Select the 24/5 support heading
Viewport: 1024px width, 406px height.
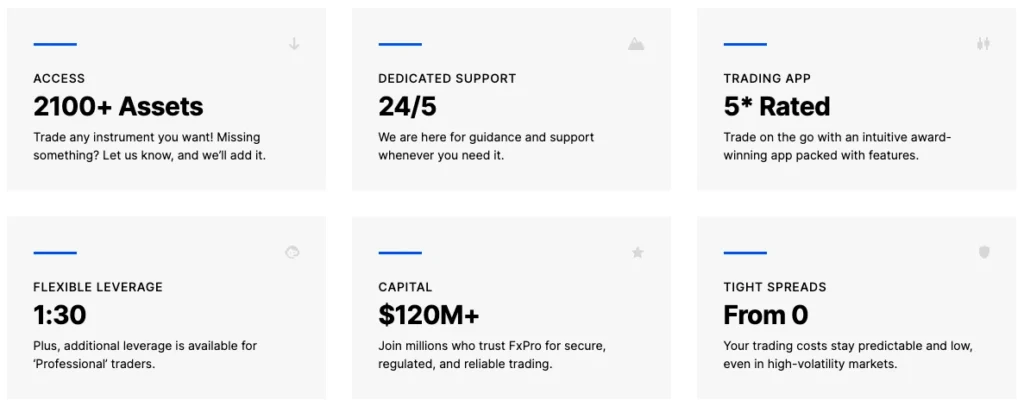tap(407, 106)
